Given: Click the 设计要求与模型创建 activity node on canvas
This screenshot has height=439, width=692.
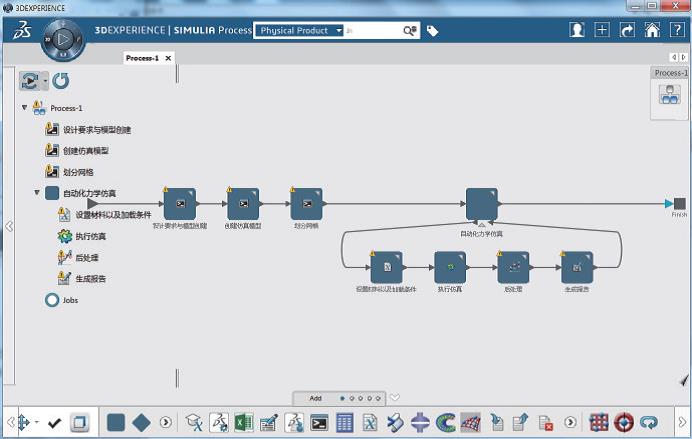Looking at the screenshot, I should (x=180, y=204).
